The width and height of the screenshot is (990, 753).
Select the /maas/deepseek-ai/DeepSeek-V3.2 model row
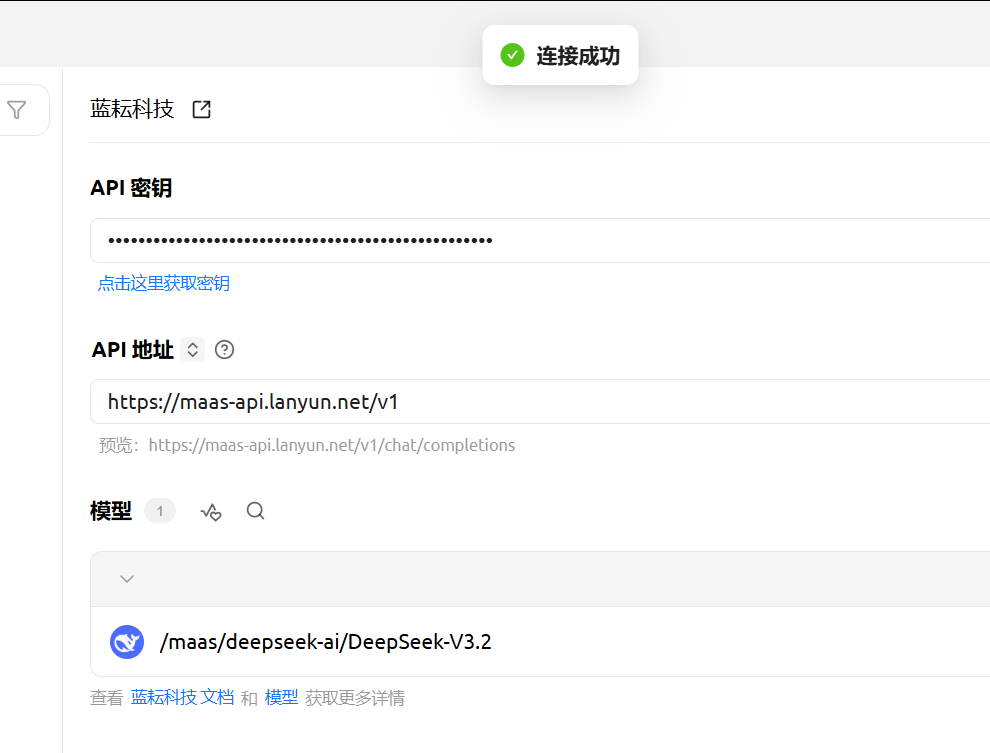click(x=540, y=642)
